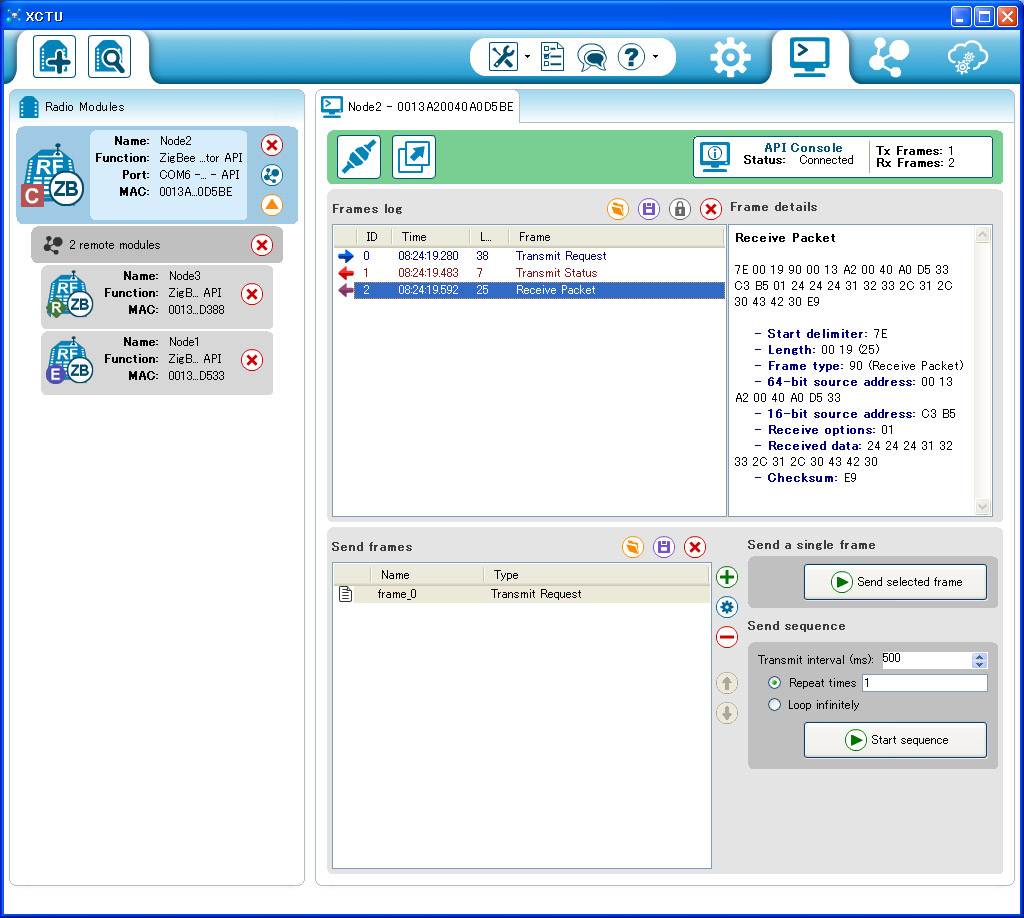Load a frames log session

tap(617, 209)
